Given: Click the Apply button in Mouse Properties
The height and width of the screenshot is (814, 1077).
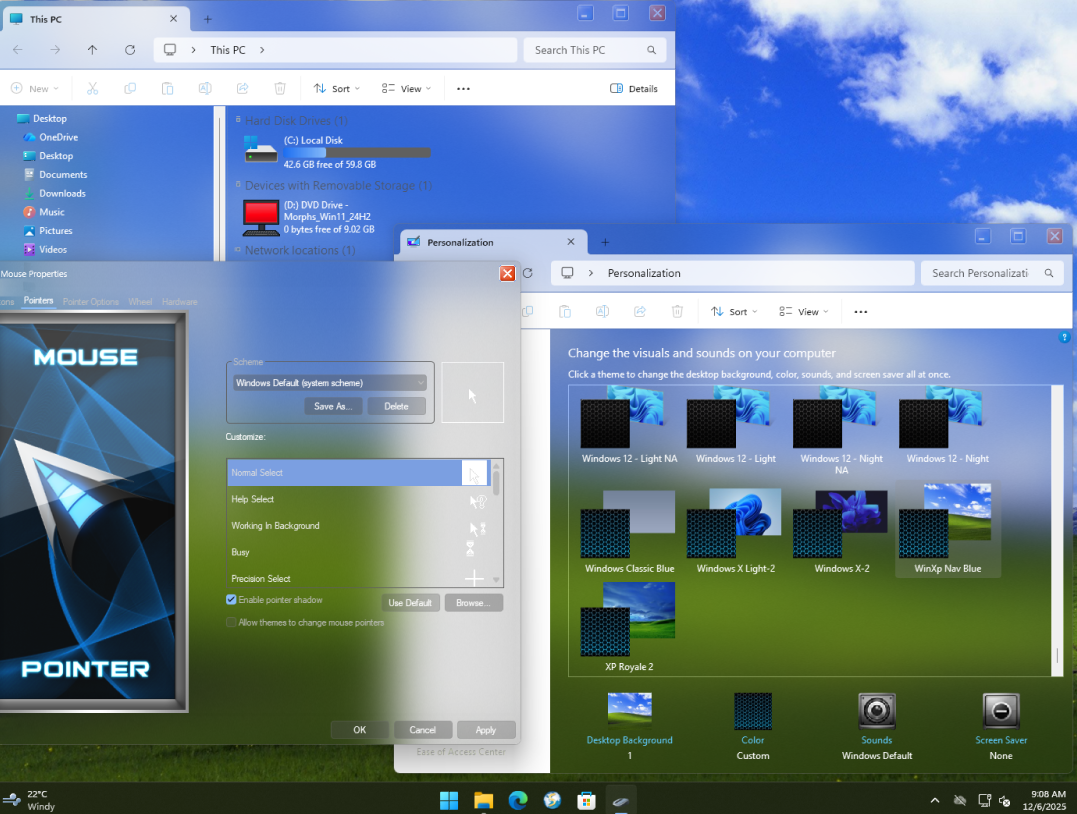Looking at the screenshot, I should click(485, 730).
